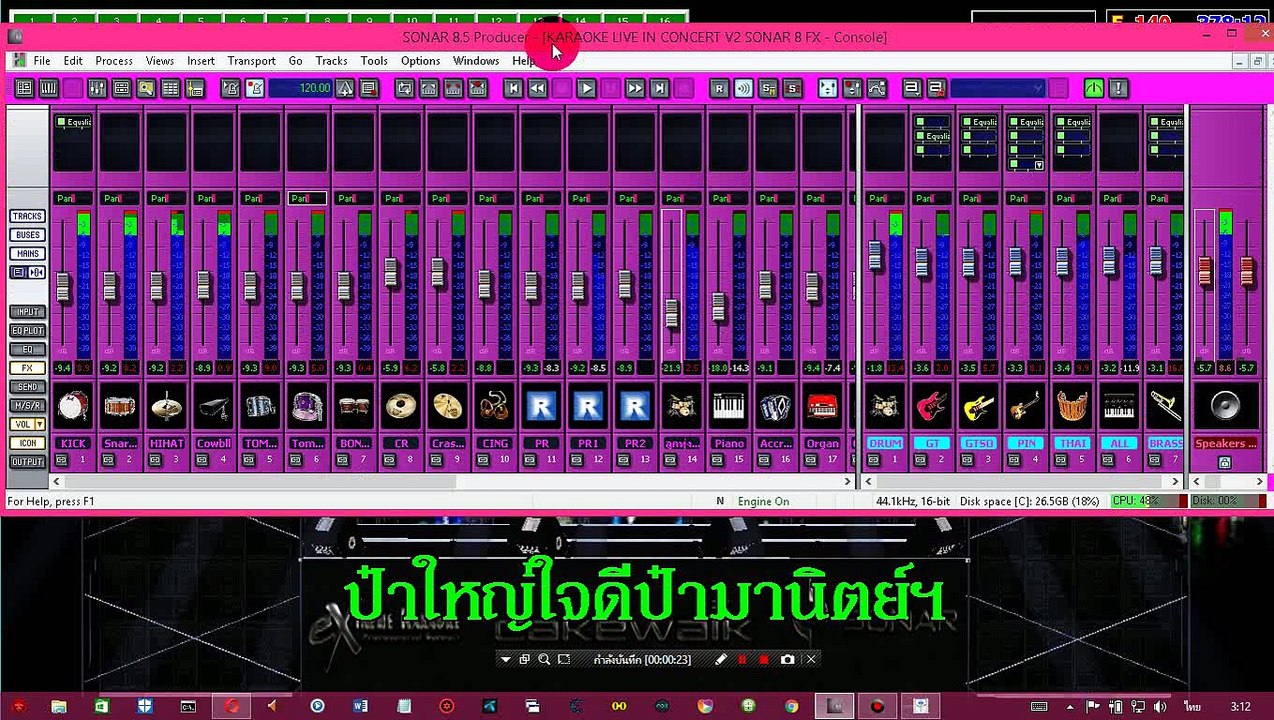
Task: Open the VOL module dropdown
Action: 40,424
